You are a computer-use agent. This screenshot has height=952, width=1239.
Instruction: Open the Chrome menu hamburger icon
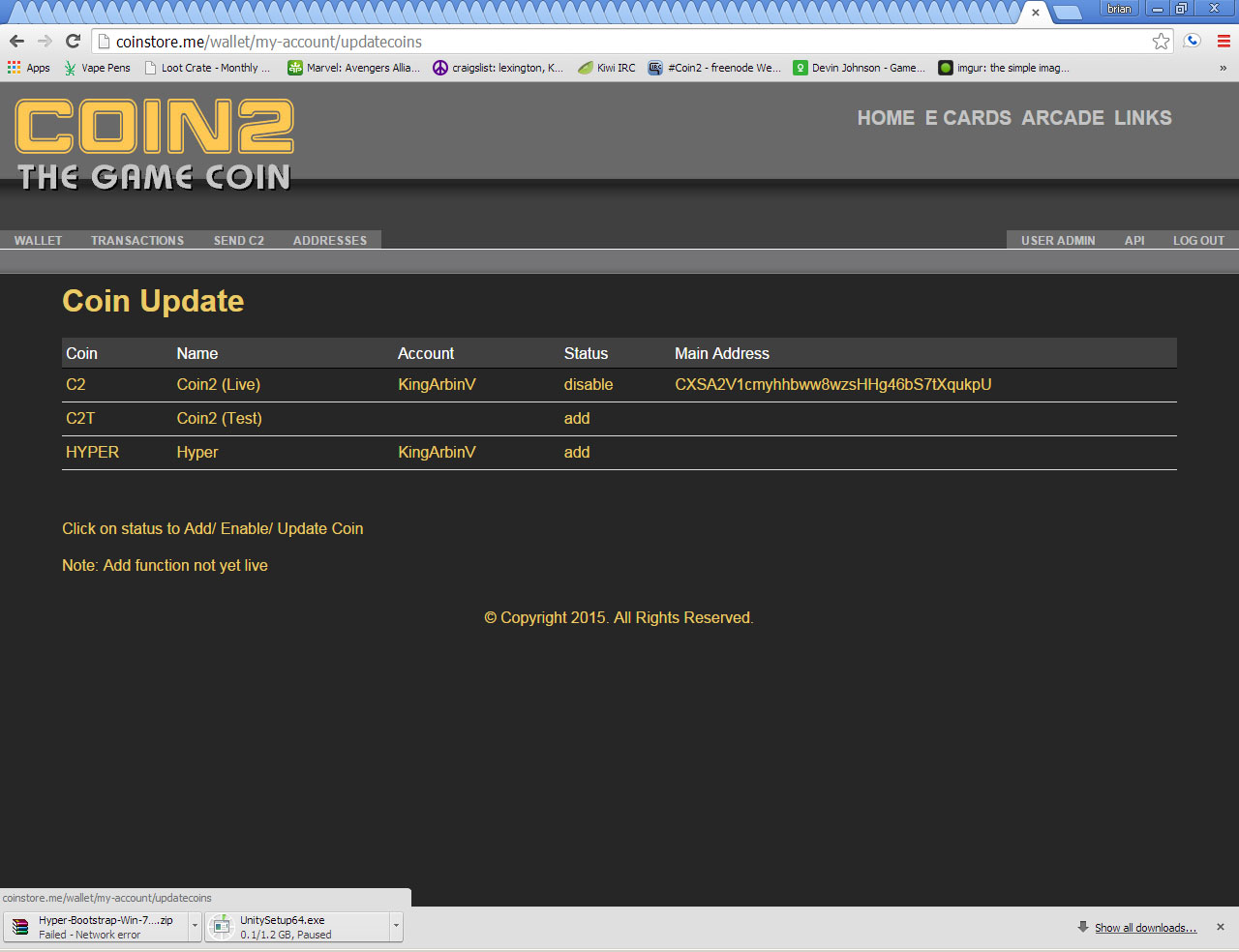[1224, 42]
